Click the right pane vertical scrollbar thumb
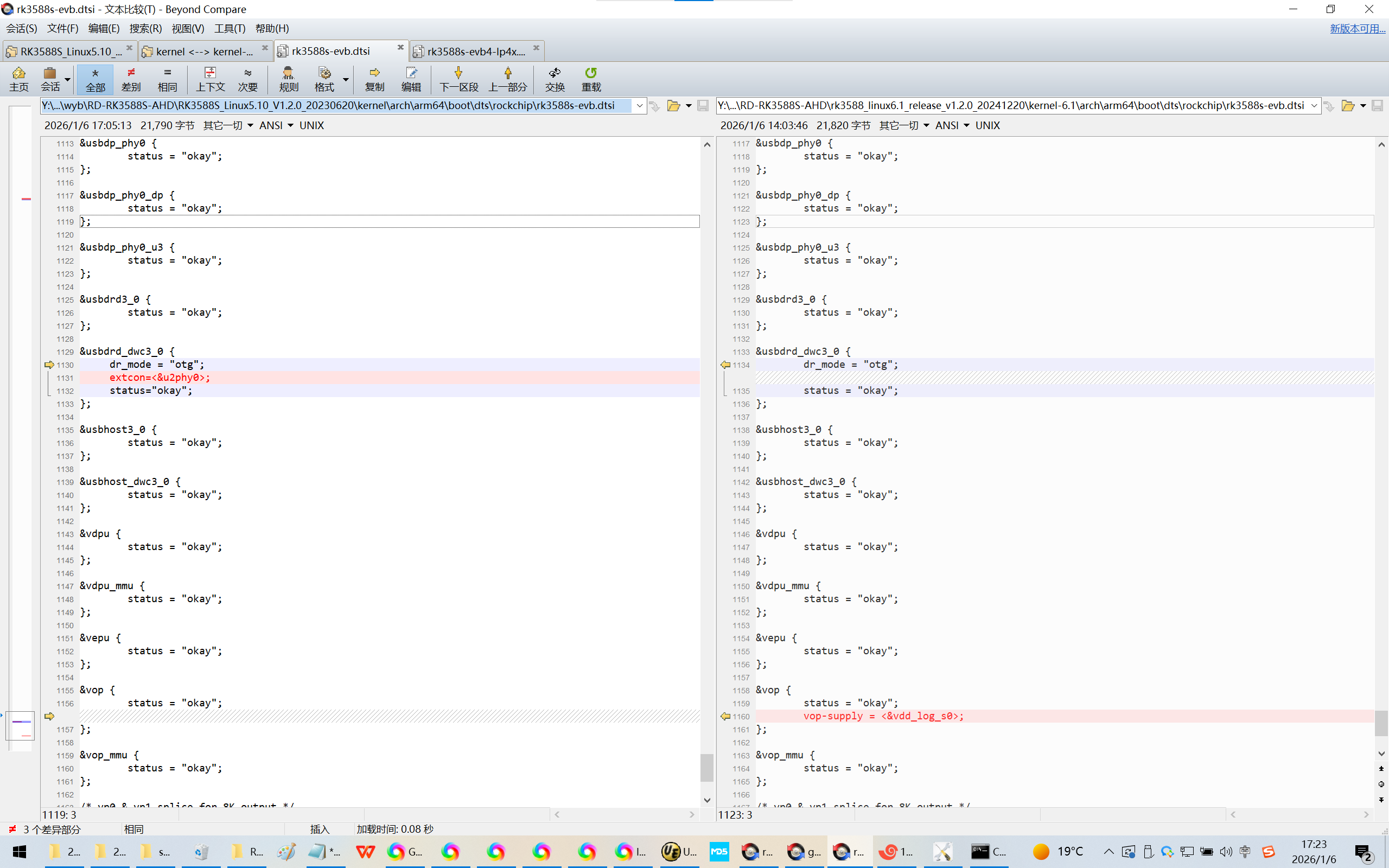 (x=1381, y=723)
